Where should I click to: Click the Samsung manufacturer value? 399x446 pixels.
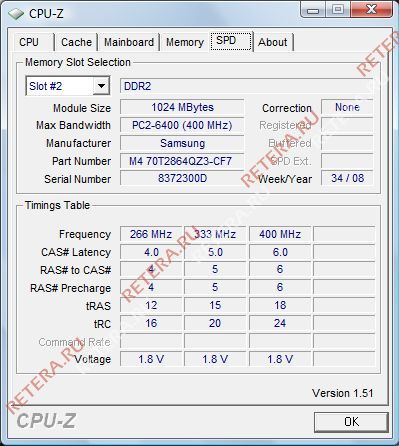(182, 143)
